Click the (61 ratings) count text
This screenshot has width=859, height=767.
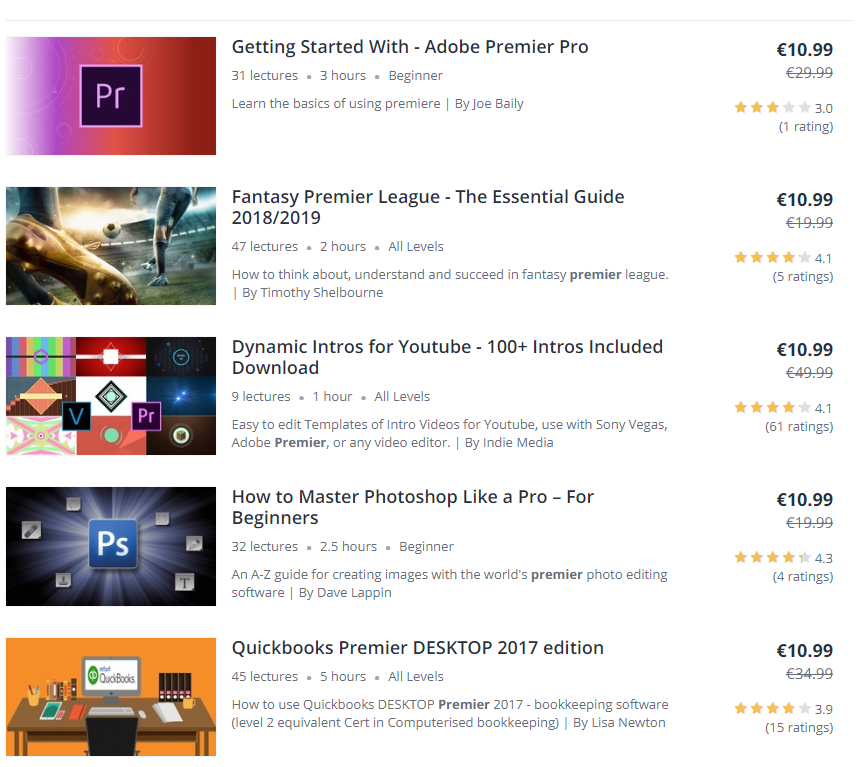[799, 427]
